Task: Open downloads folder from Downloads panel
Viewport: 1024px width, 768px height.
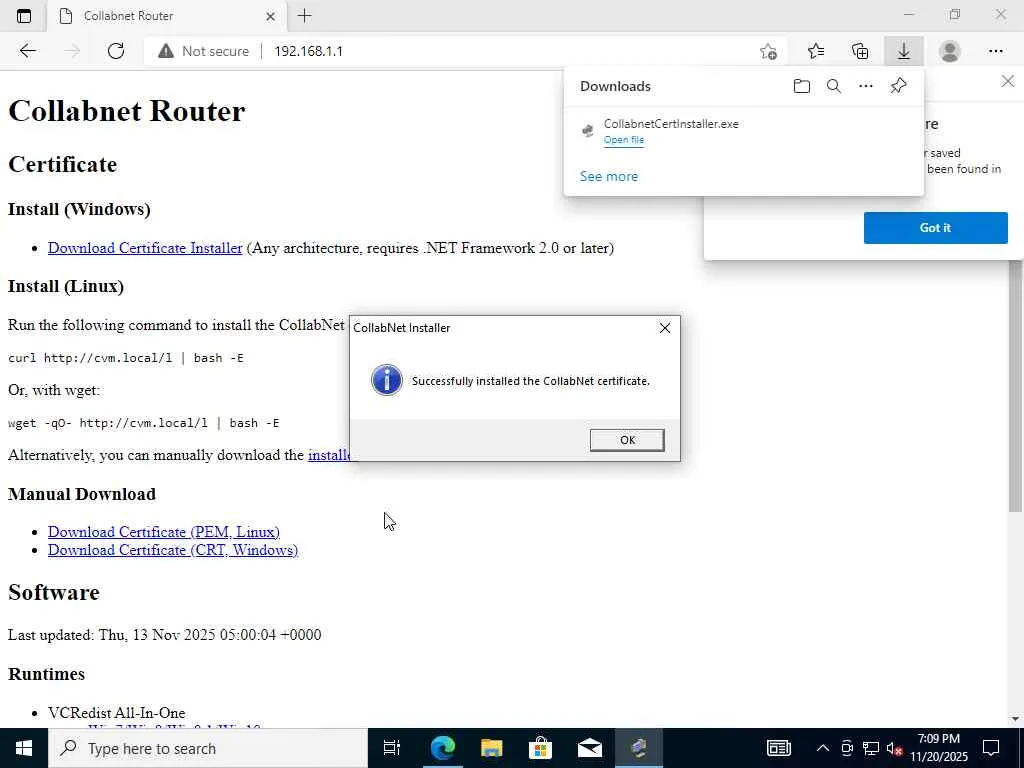Action: tap(801, 86)
